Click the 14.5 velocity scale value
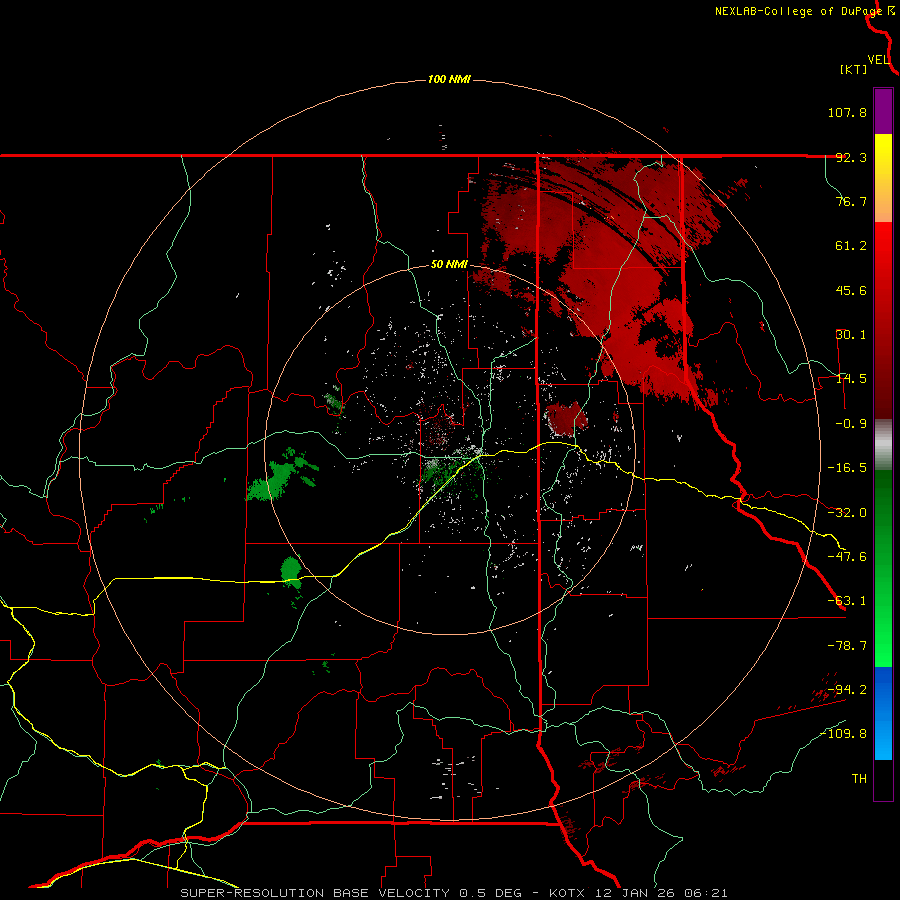Viewport: 900px width, 900px height. tap(851, 379)
